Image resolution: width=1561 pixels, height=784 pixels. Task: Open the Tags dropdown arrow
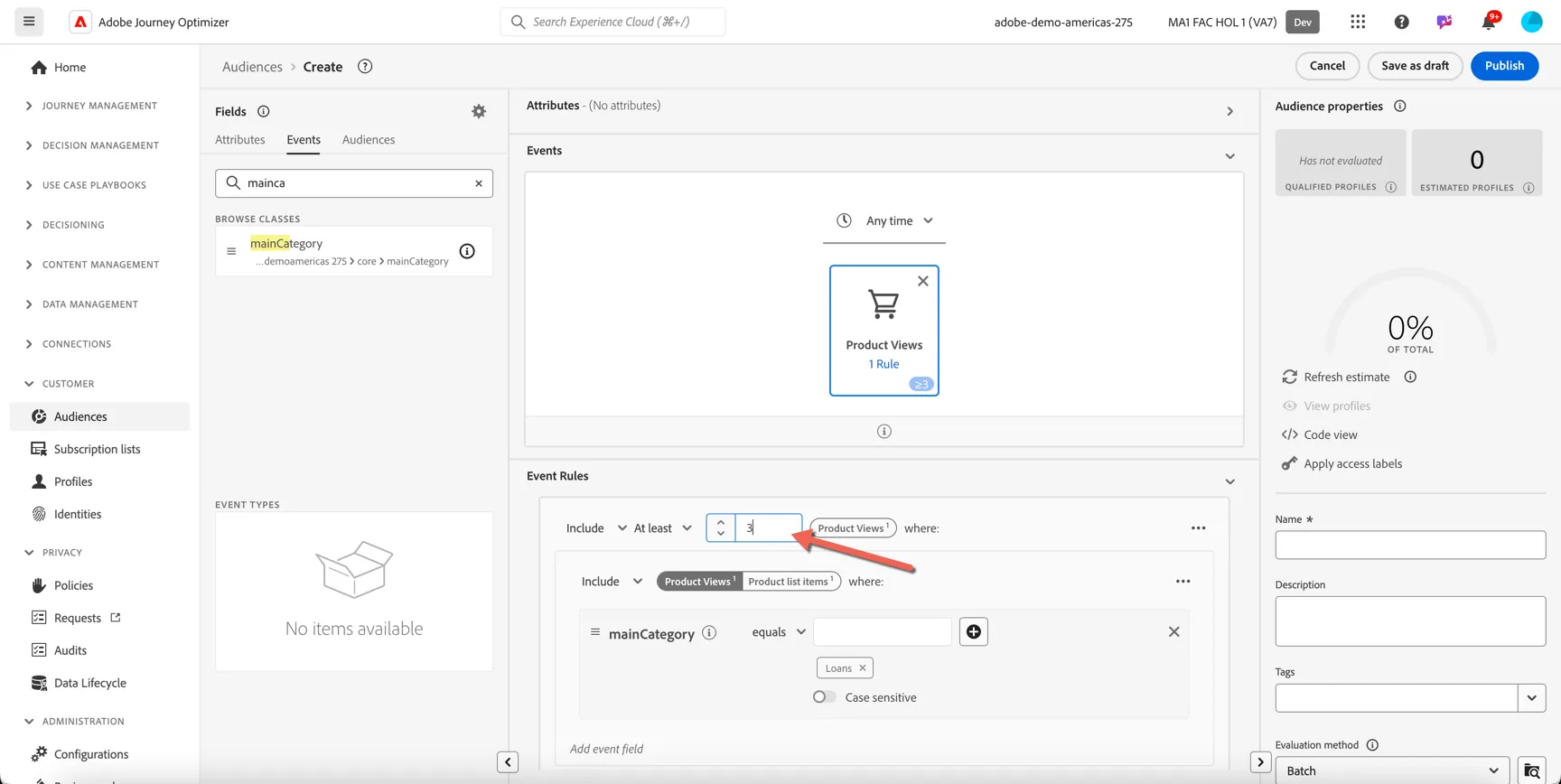point(1531,697)
